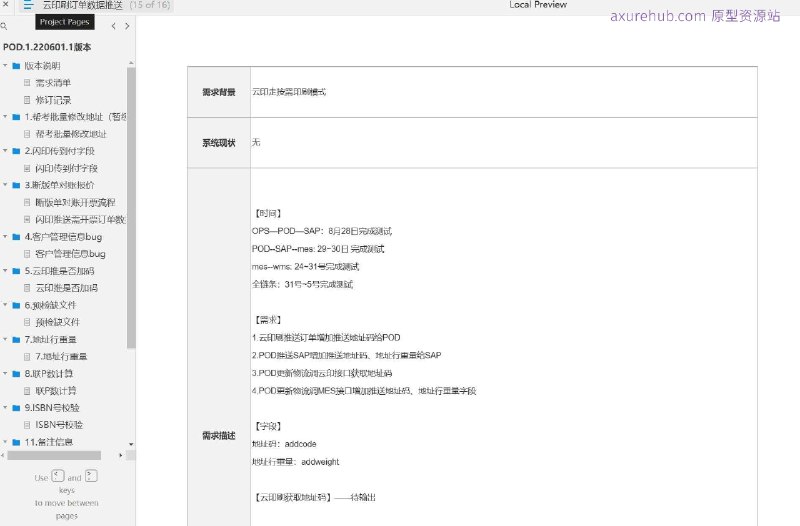The image size is (800, 526).
Task: Click the sitemap vertical scrollbar thumb
Action: (131, 207)
